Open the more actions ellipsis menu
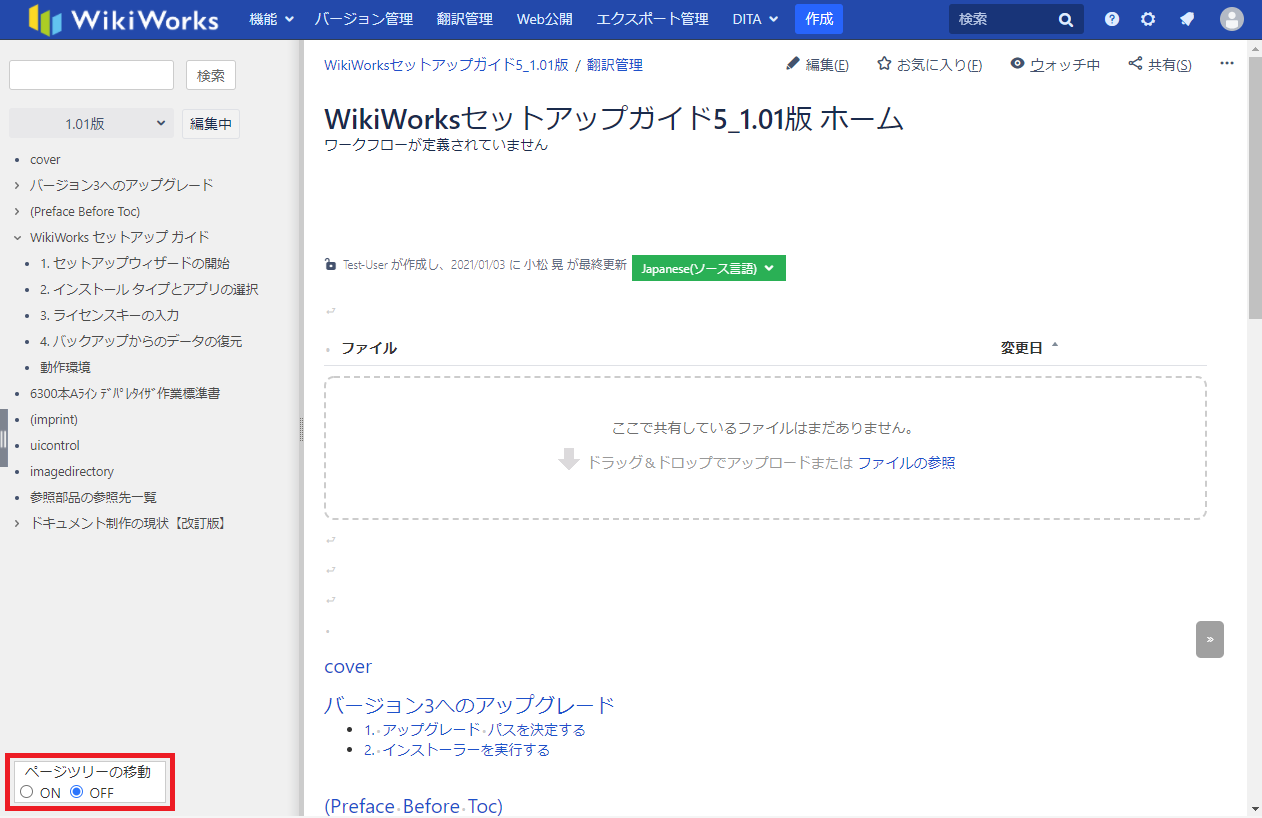 coord(1227,64)
